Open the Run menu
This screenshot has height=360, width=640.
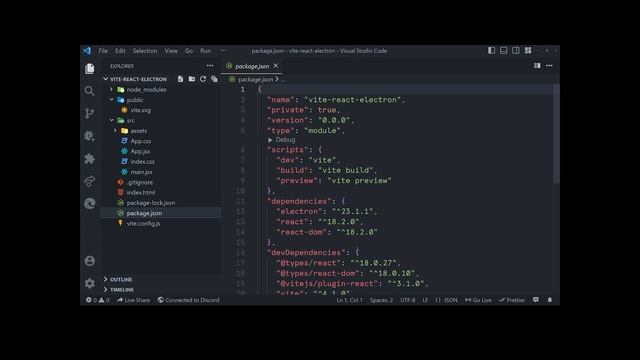pyautogui.click(x=206, y=51)
